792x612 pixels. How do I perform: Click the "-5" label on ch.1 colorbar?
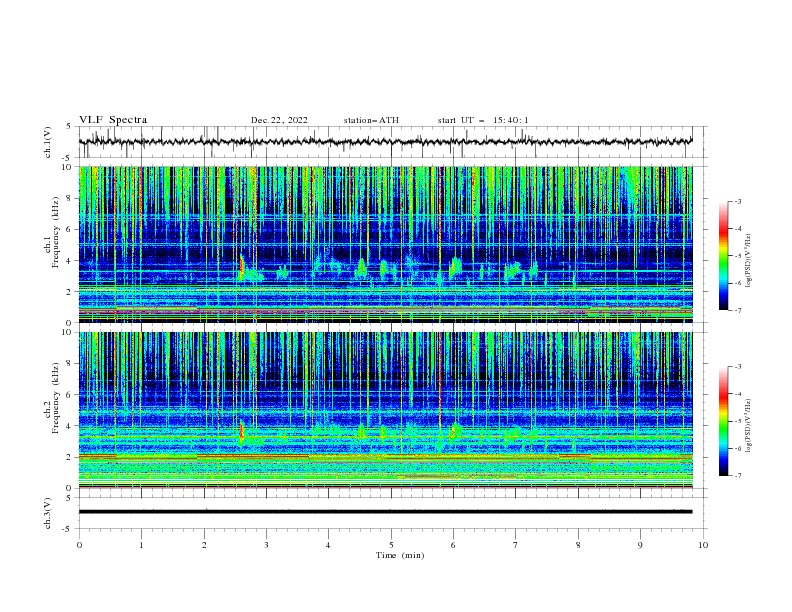(x=738, y=256)
